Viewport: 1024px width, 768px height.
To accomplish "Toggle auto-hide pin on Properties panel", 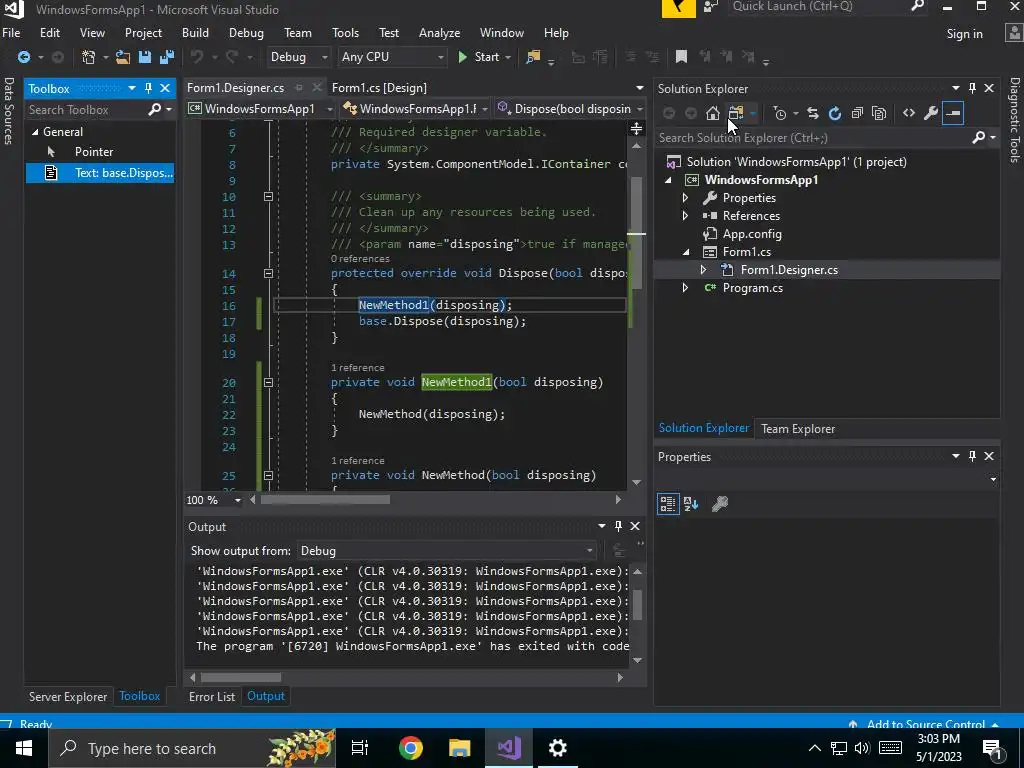I will [x=972, y=456].
